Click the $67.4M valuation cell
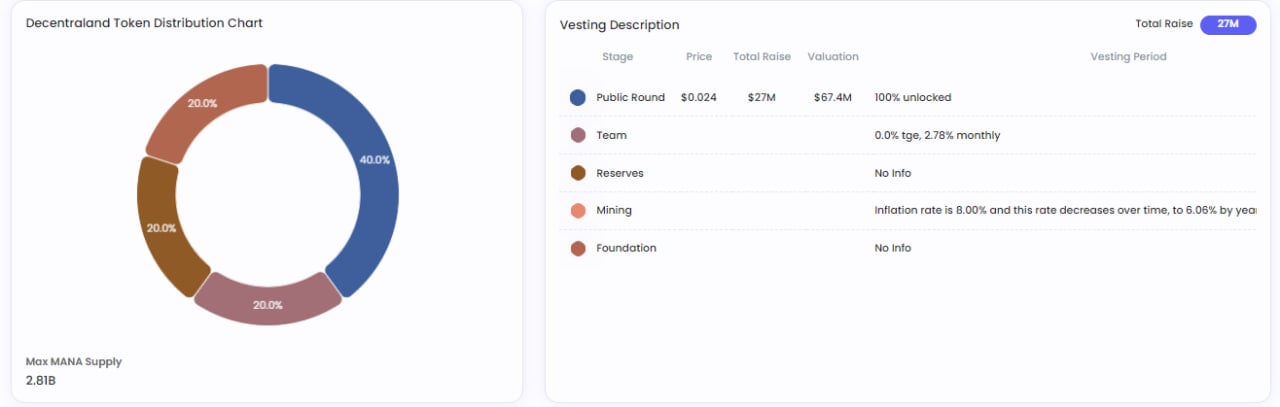1280x407 pixels. point(833,98)
